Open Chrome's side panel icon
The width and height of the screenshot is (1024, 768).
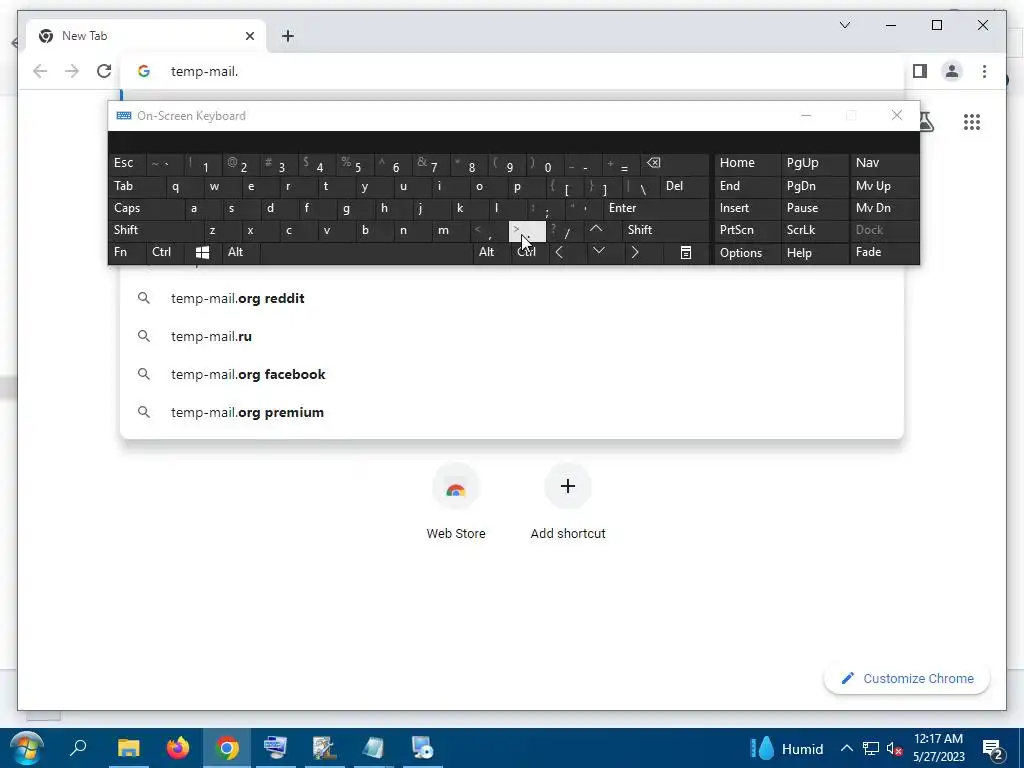(x=920, y=71)
